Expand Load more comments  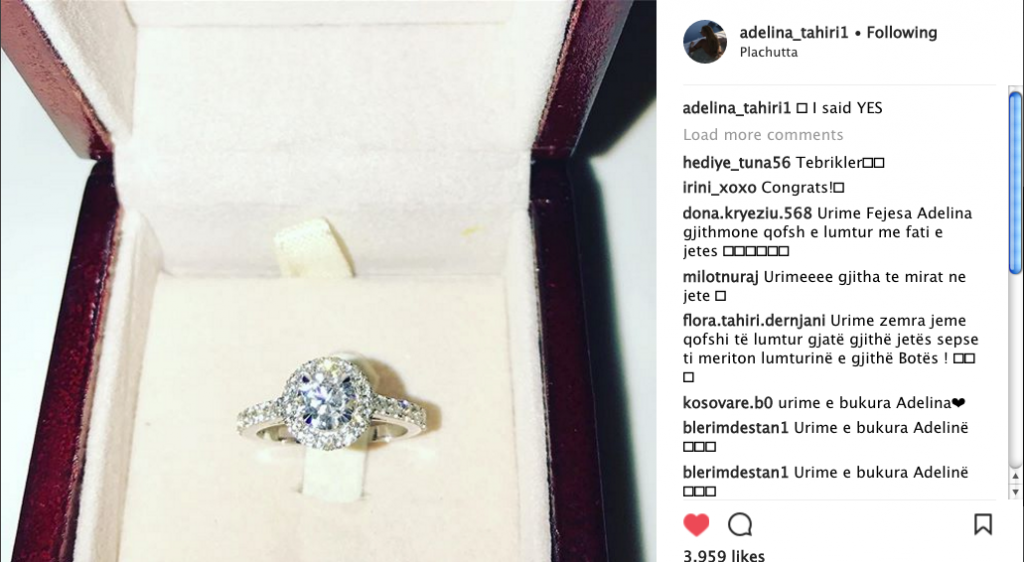pos(763,135)
